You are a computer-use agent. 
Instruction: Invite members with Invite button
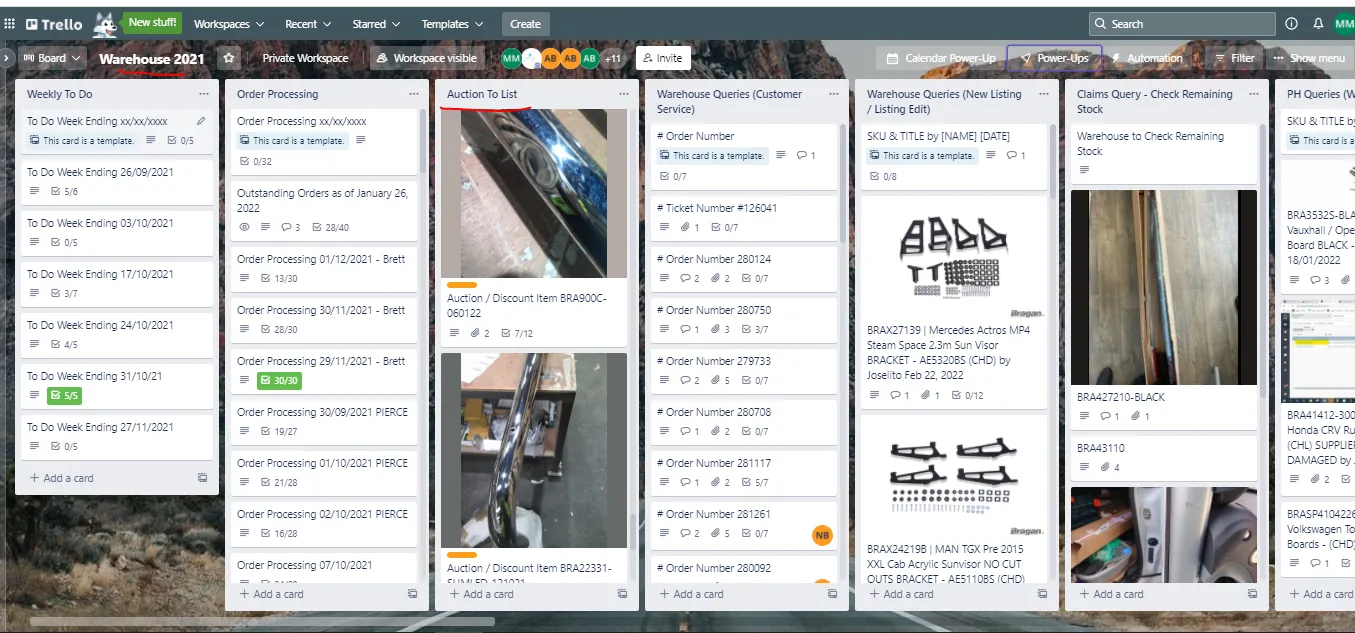pyautogui.click(x=661, y=58)
